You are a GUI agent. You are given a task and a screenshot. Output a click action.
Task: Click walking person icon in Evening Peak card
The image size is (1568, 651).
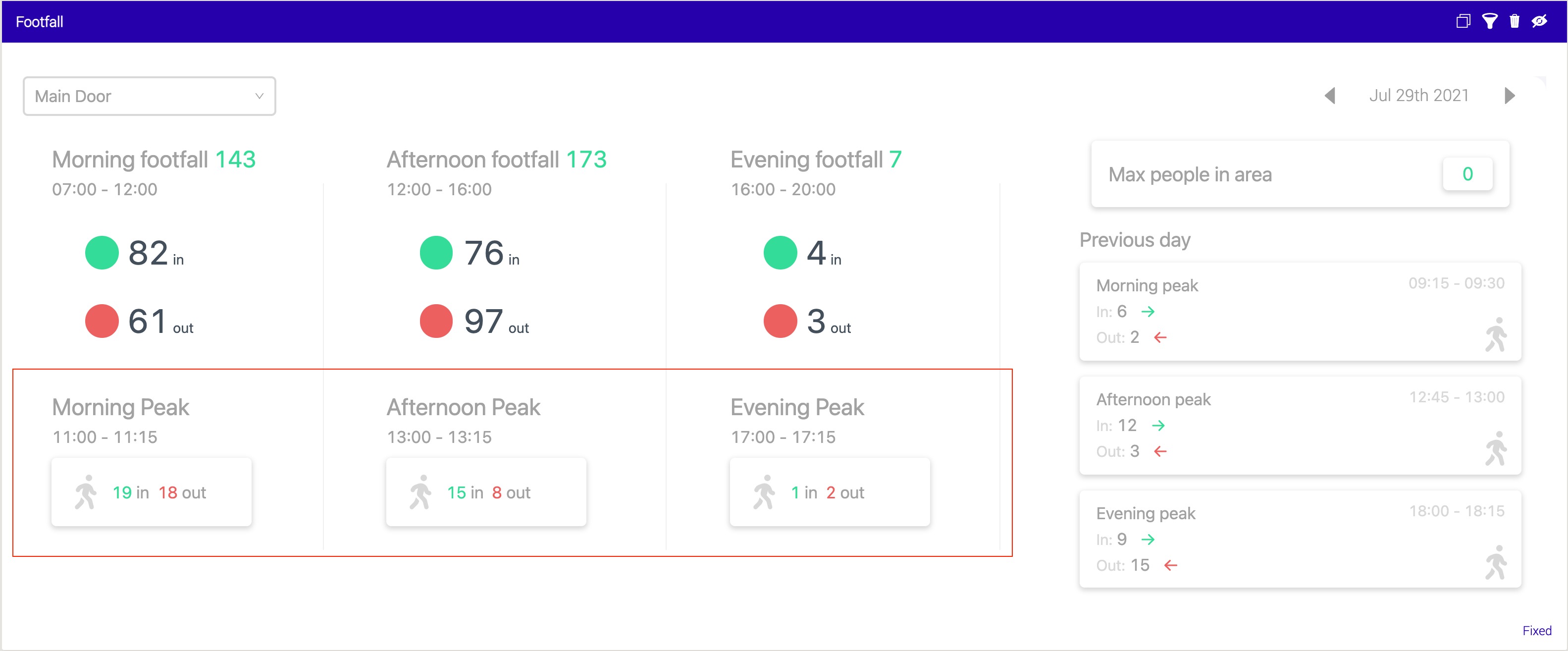[764, 492]
